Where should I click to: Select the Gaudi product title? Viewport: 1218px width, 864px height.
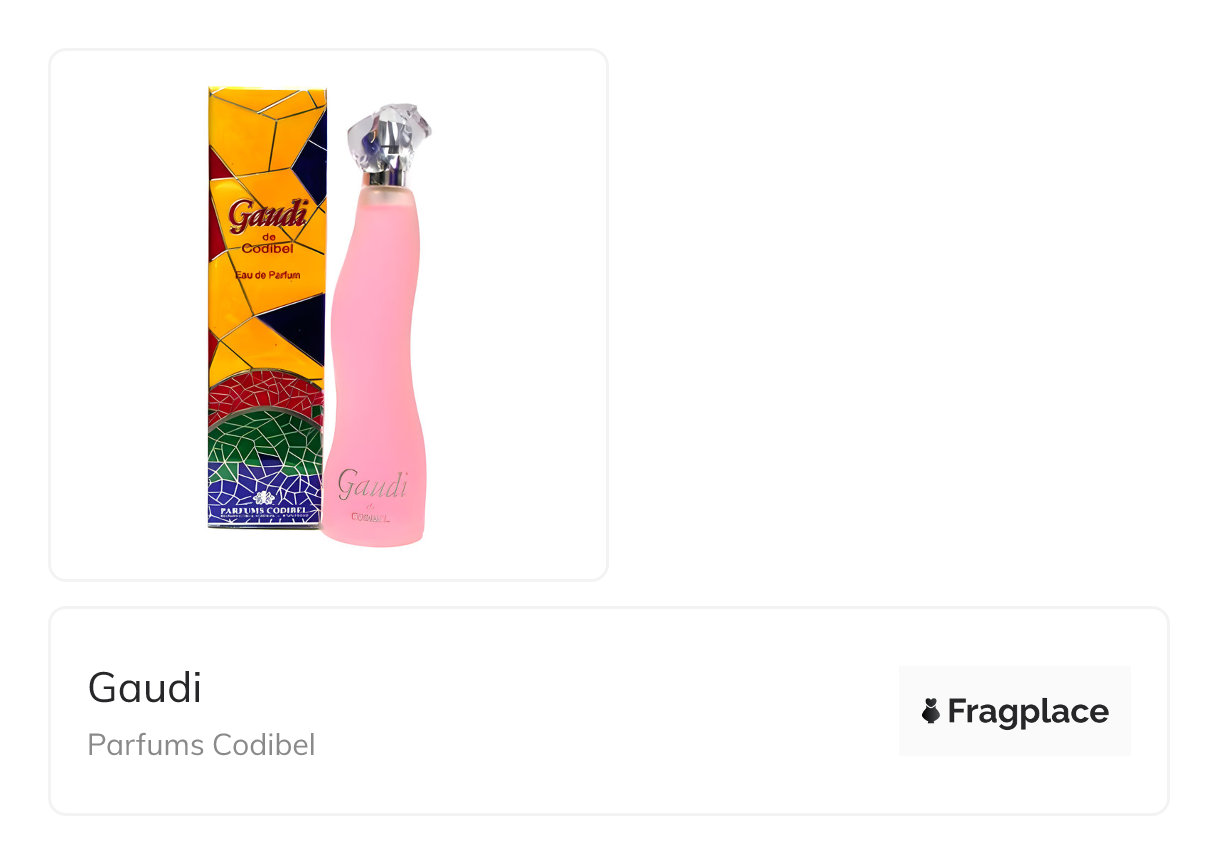pyautogui.click(x=145, y=688)
